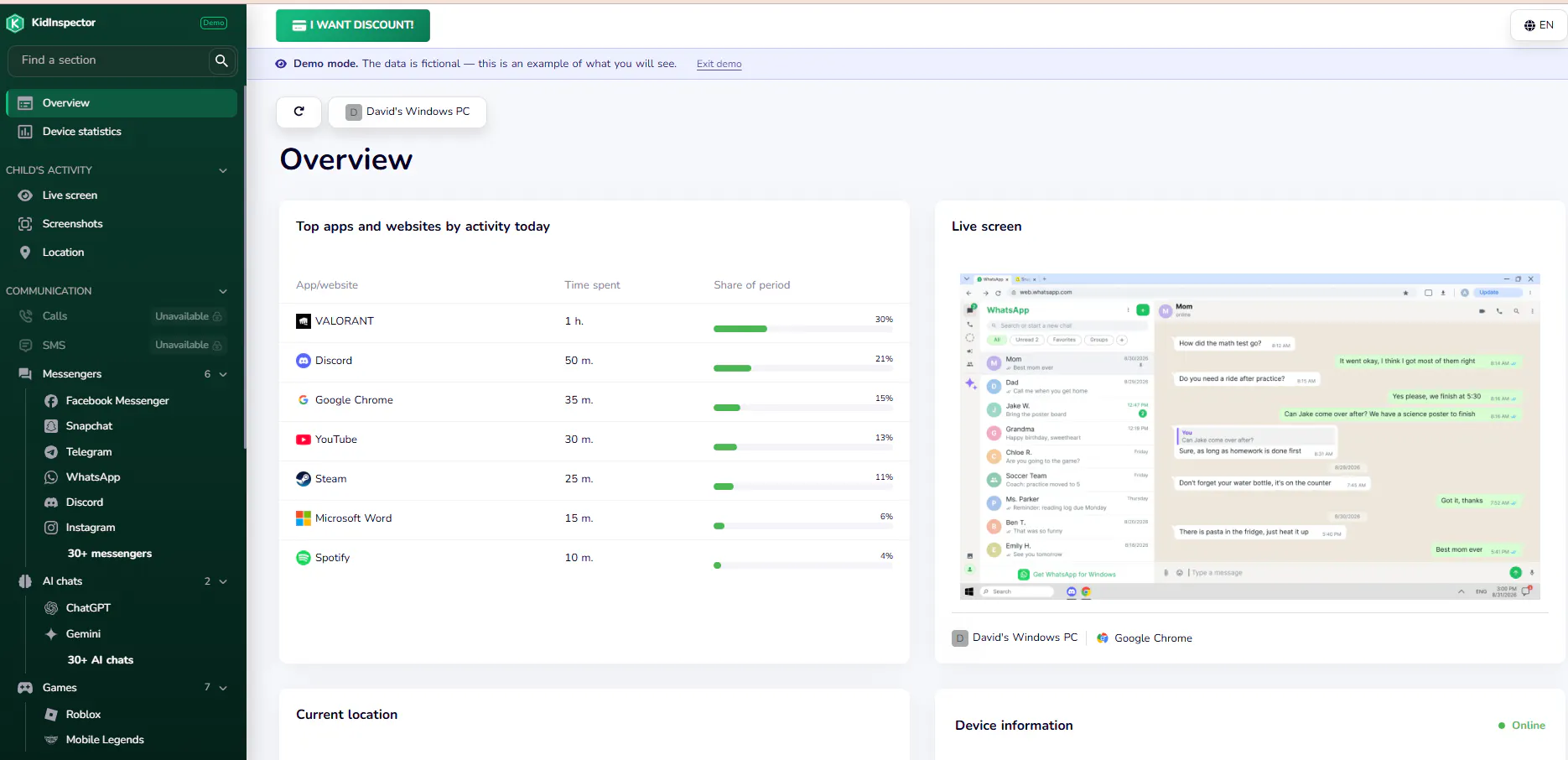Click the Exit demo link

click(719, 64)
